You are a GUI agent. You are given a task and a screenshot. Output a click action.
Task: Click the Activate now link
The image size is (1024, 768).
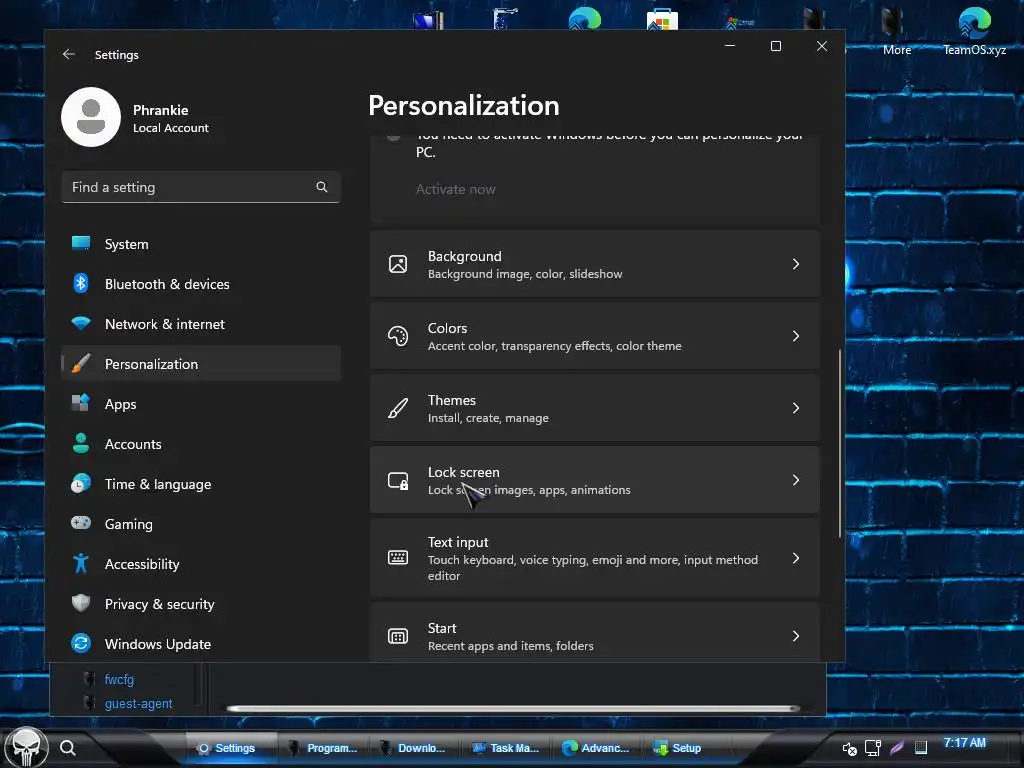click(456, 189)
